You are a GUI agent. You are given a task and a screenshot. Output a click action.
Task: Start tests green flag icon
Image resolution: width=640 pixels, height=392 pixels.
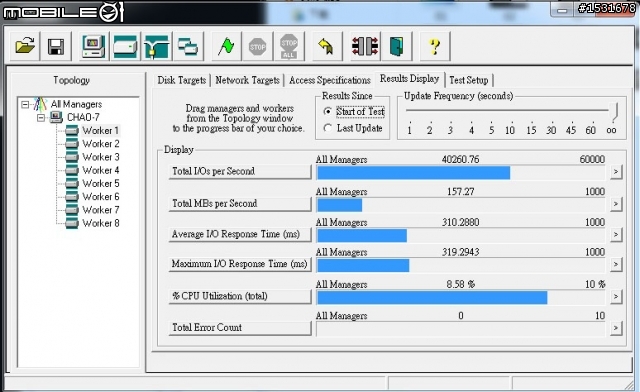(226, 46)
